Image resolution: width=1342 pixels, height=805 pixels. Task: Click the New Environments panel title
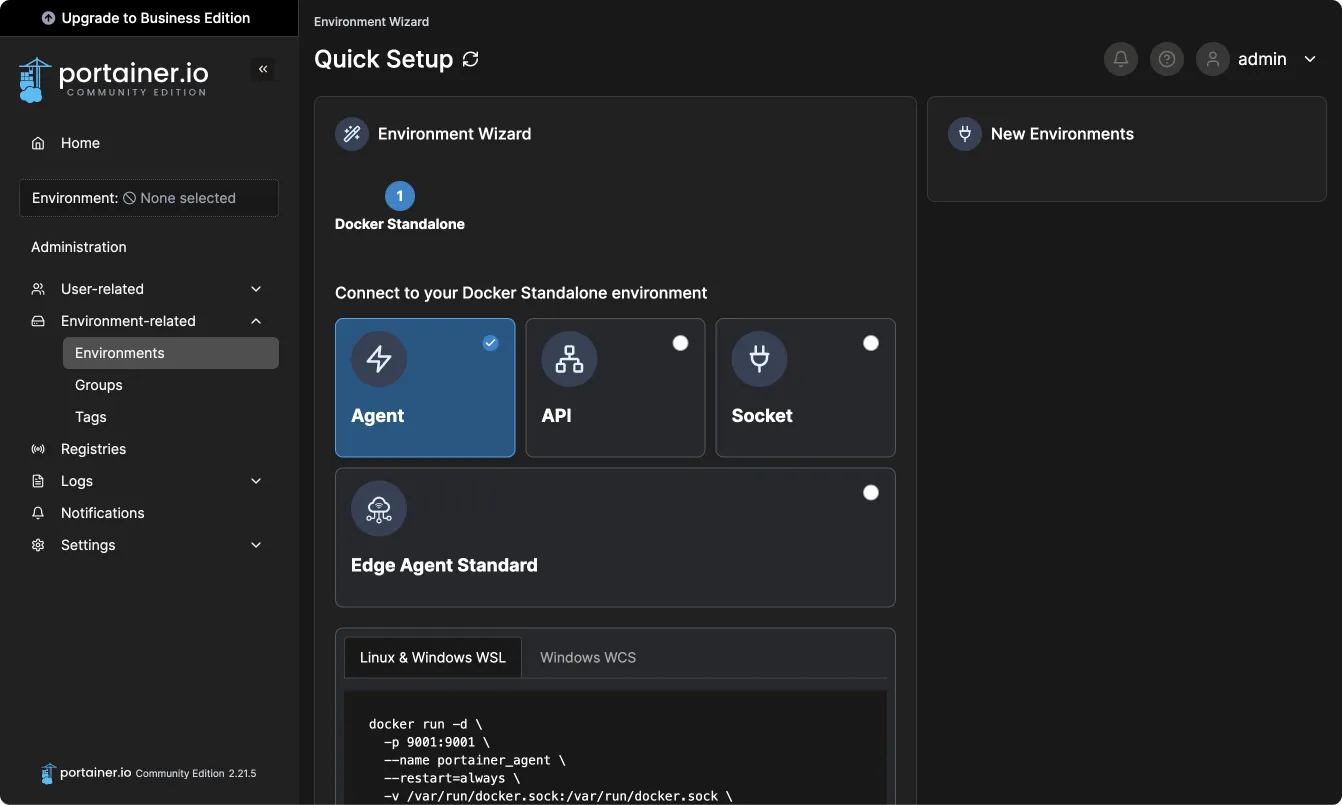(1062, 134)
